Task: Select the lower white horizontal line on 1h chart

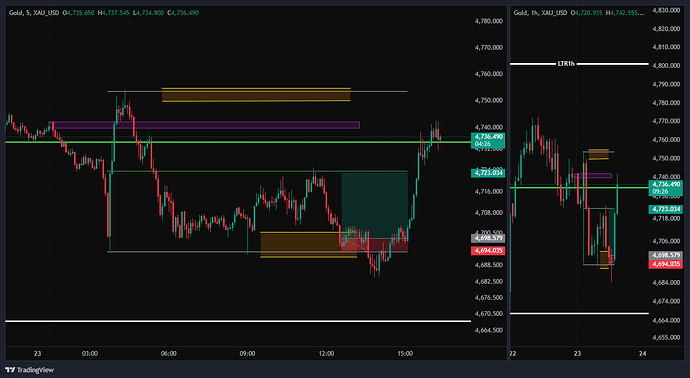Action: pyautogui.click(x=579, y=313)
